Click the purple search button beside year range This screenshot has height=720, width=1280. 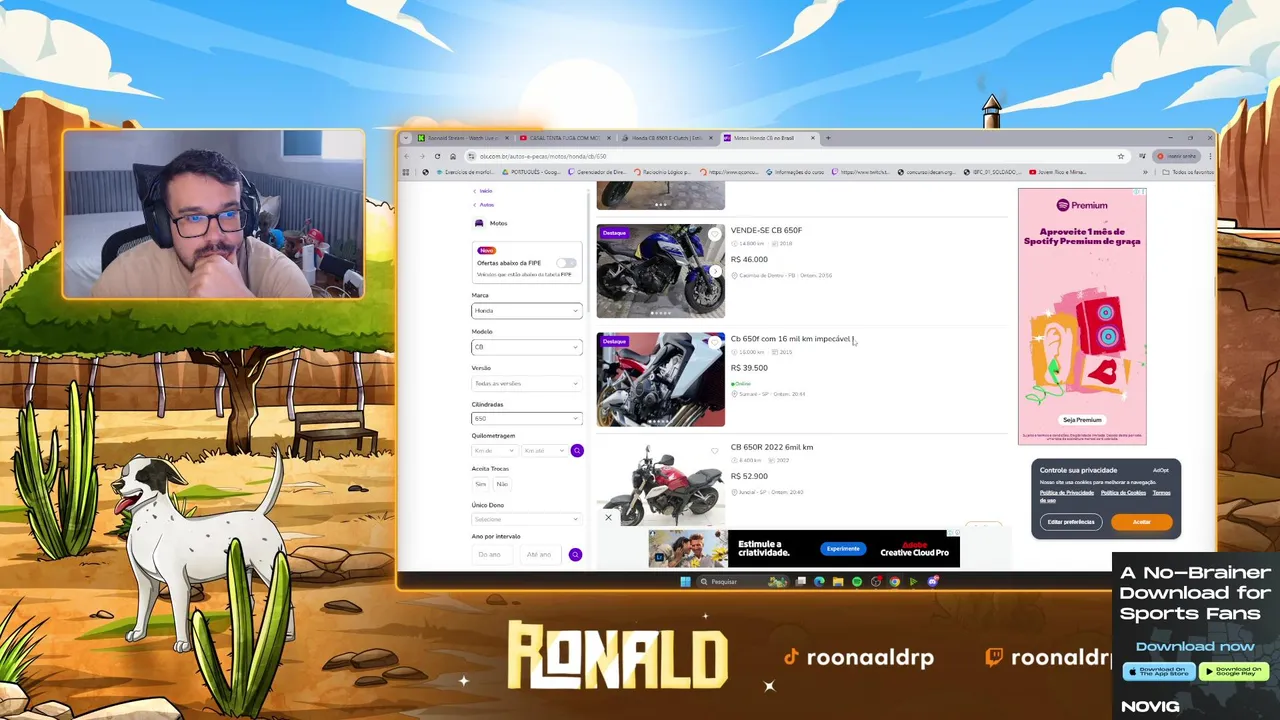click(x=575, y=554)
